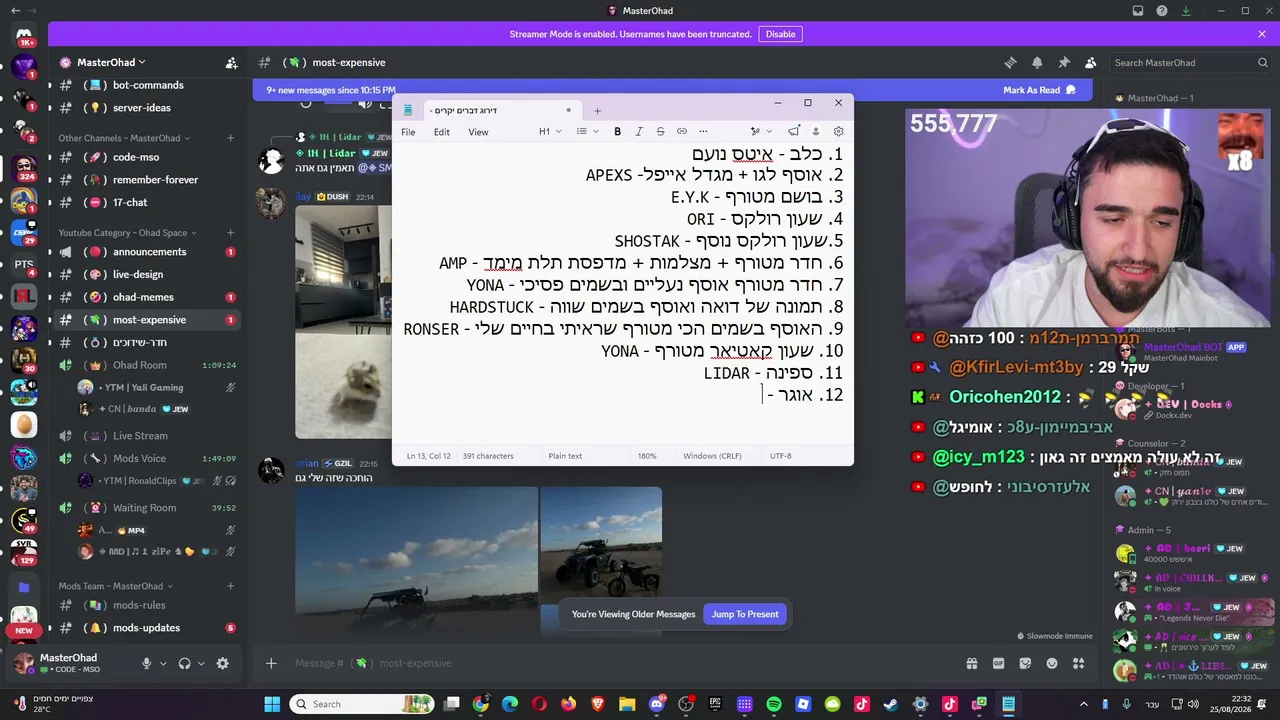
Task: Deafen with the headphones icon
Action: pyautogui.click(x=185, y=663)
